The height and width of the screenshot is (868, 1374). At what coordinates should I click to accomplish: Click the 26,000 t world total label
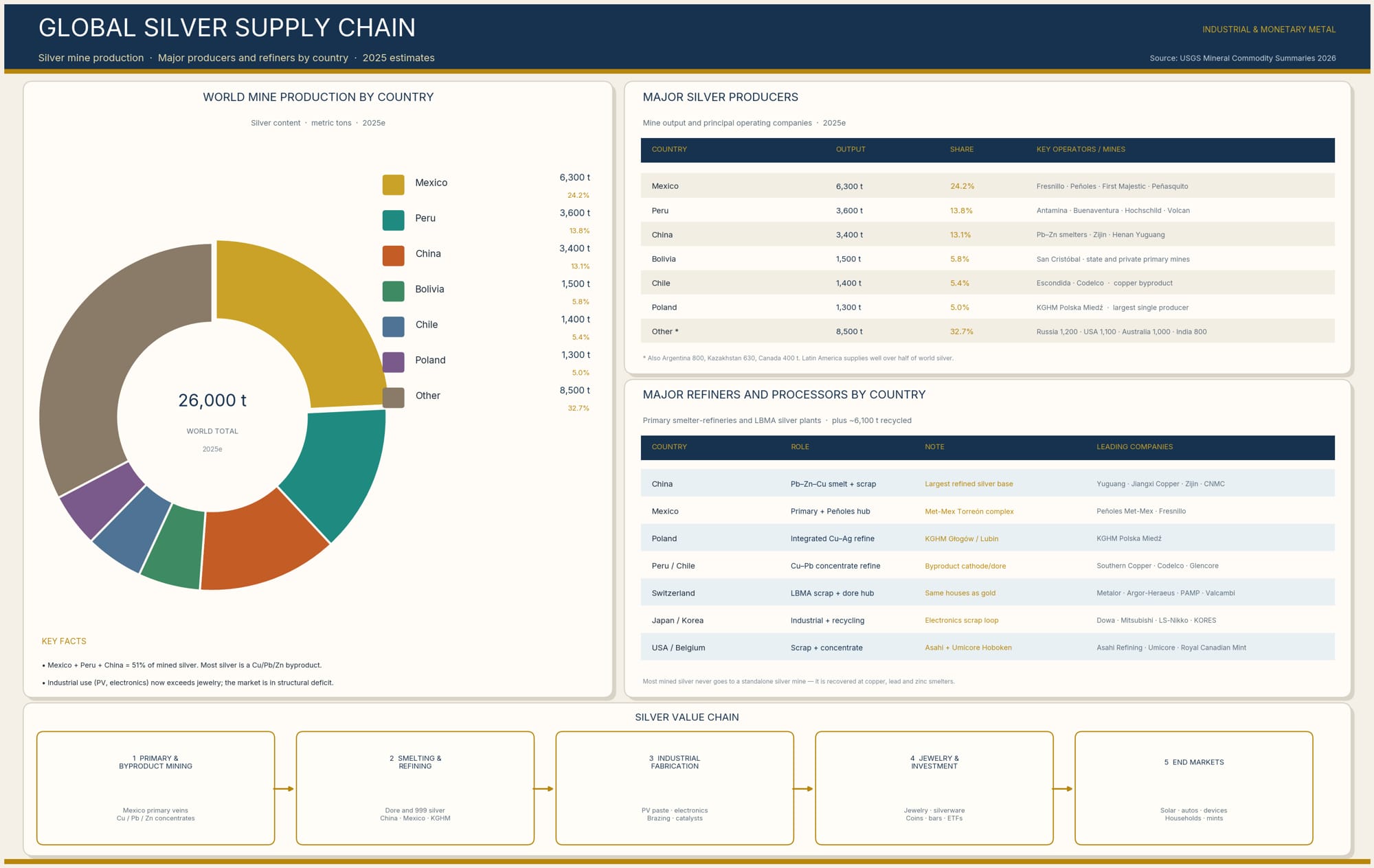coord(212,400)
